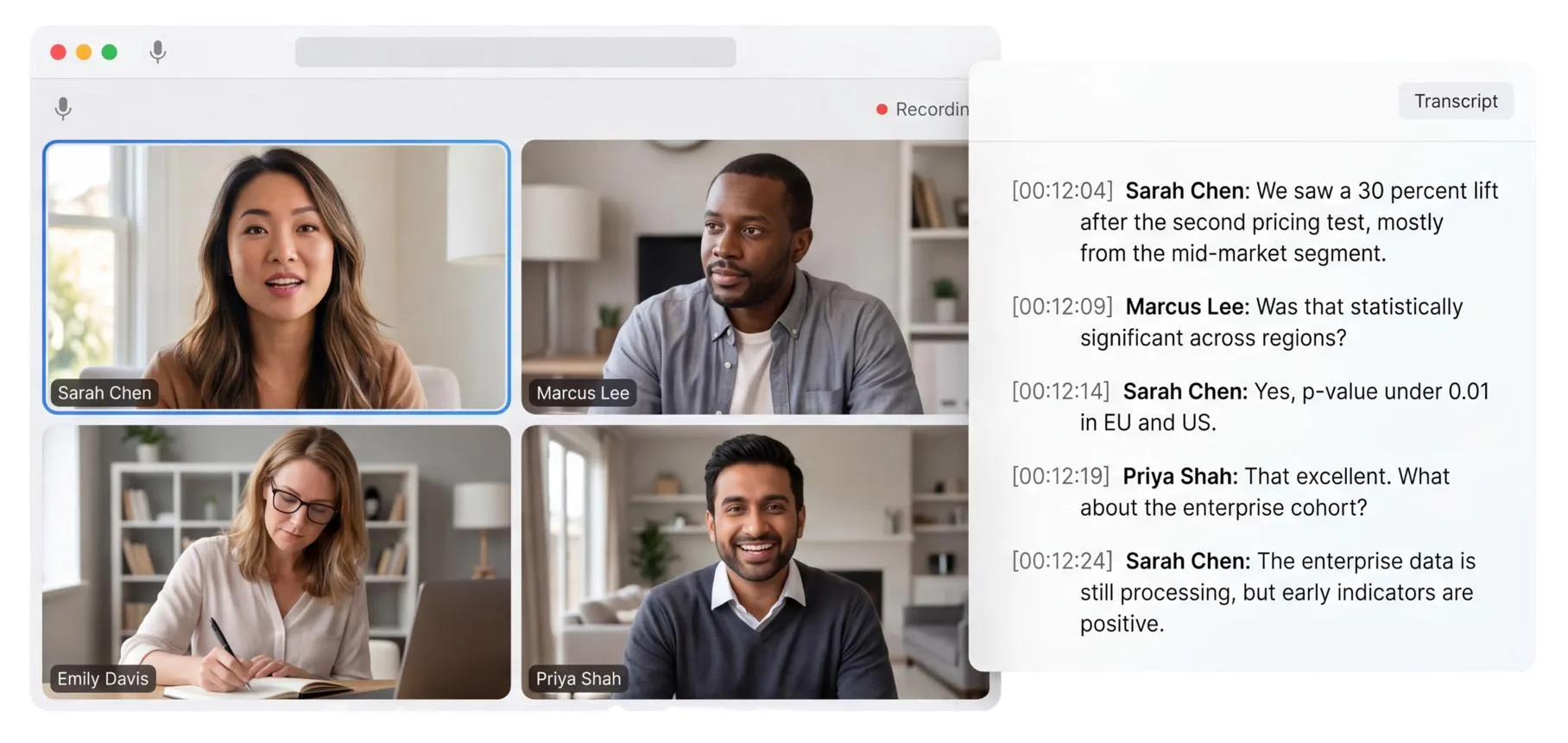This screenshot has width=1568, height=743.
Task: Select Emily Davis's video tile
Action: [276, 562]
